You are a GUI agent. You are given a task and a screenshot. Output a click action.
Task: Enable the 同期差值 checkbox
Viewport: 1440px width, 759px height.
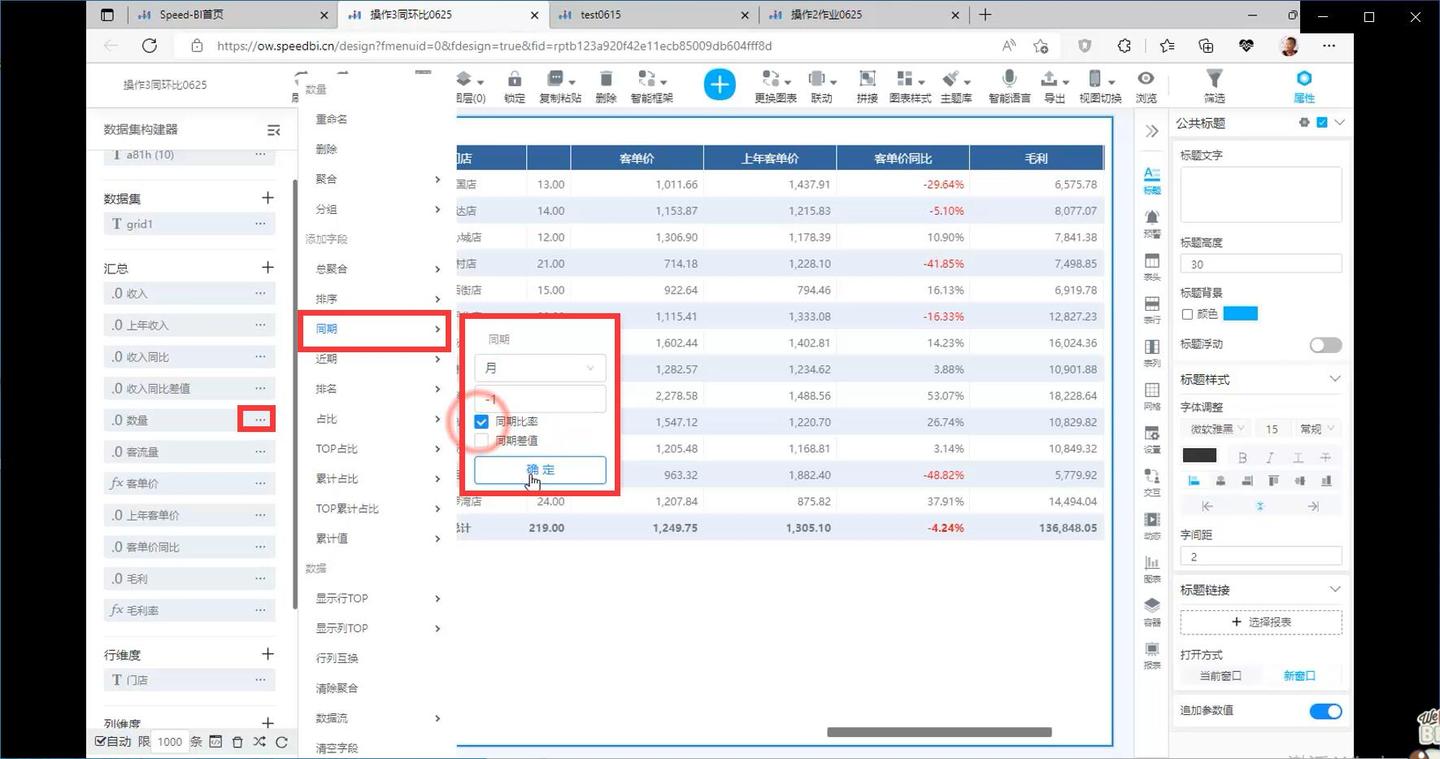tap(481, 440)
